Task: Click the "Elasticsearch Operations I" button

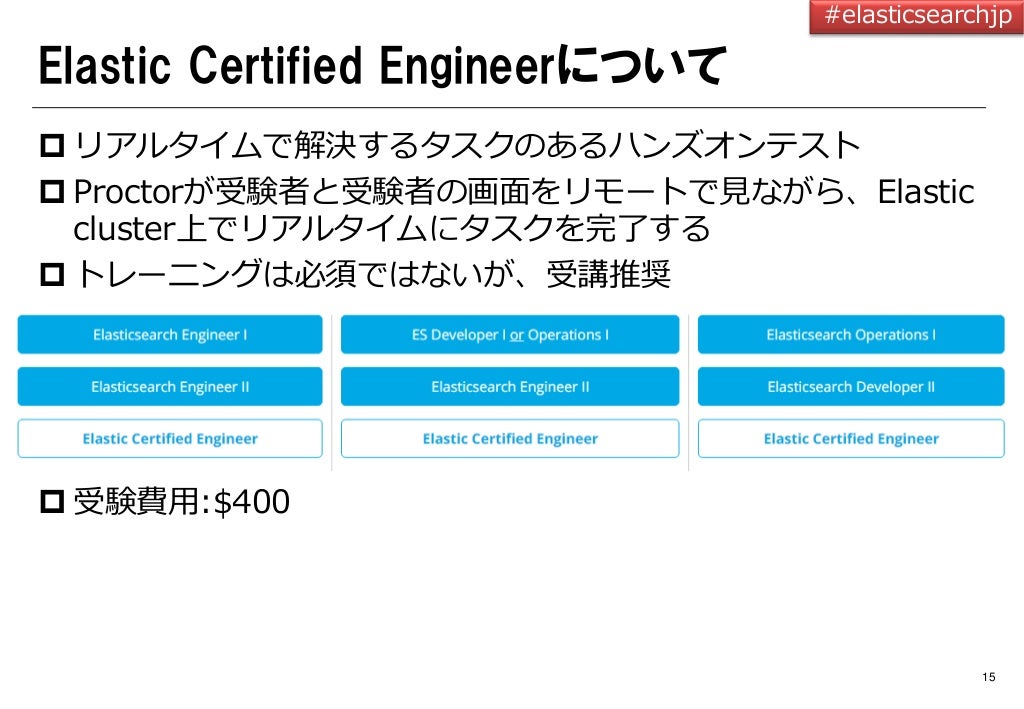Action: coord(851,334)
